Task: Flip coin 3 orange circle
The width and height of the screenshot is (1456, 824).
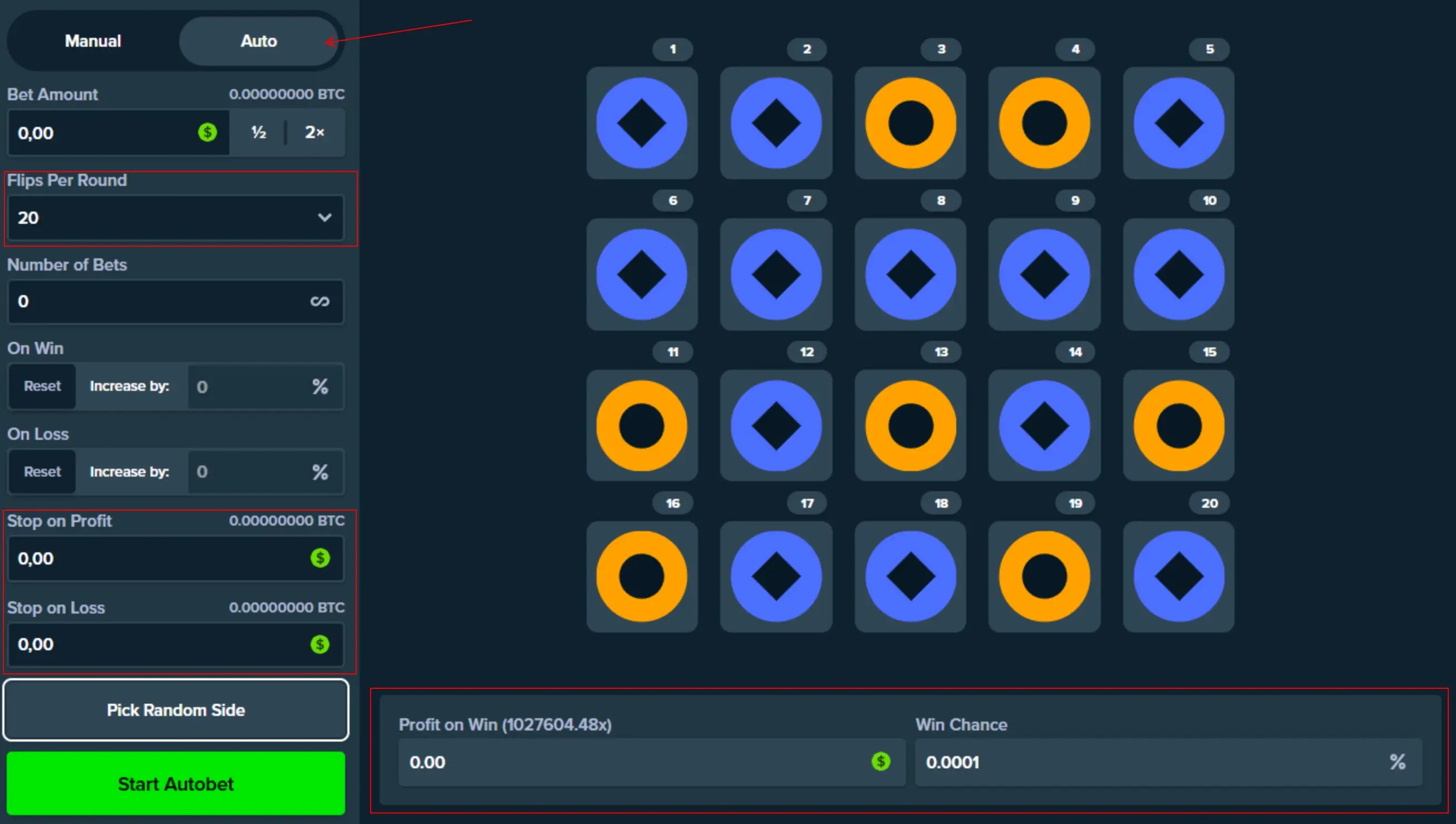Action: click(911, 123)
